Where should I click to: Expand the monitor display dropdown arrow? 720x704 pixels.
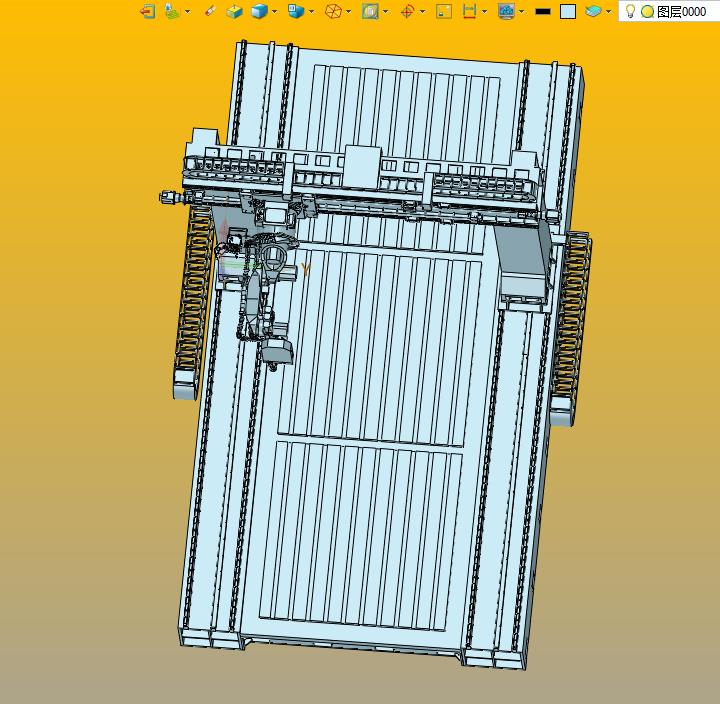click(x=522, y=11)
